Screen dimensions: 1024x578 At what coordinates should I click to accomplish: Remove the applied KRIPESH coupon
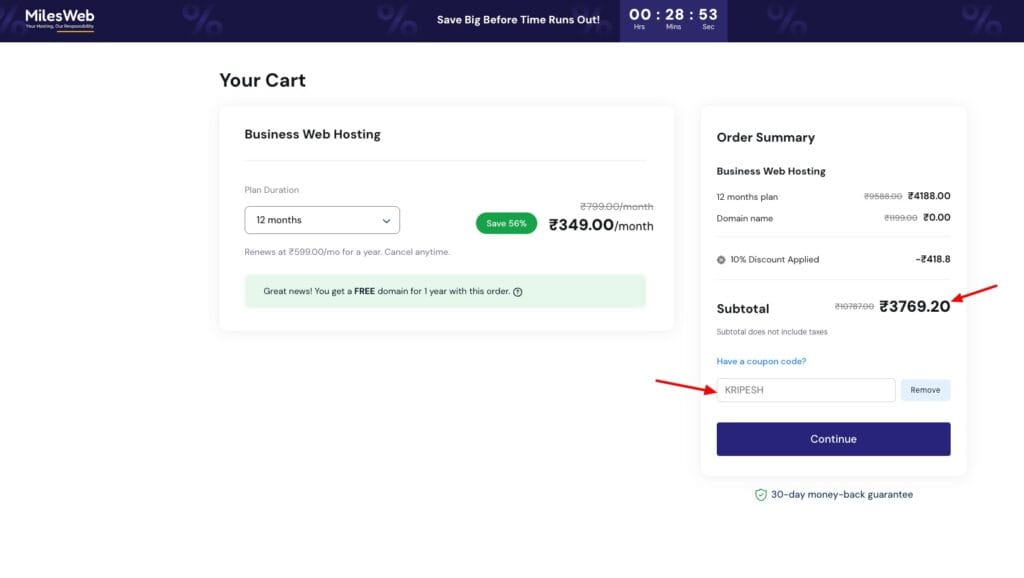coord(925,389)
